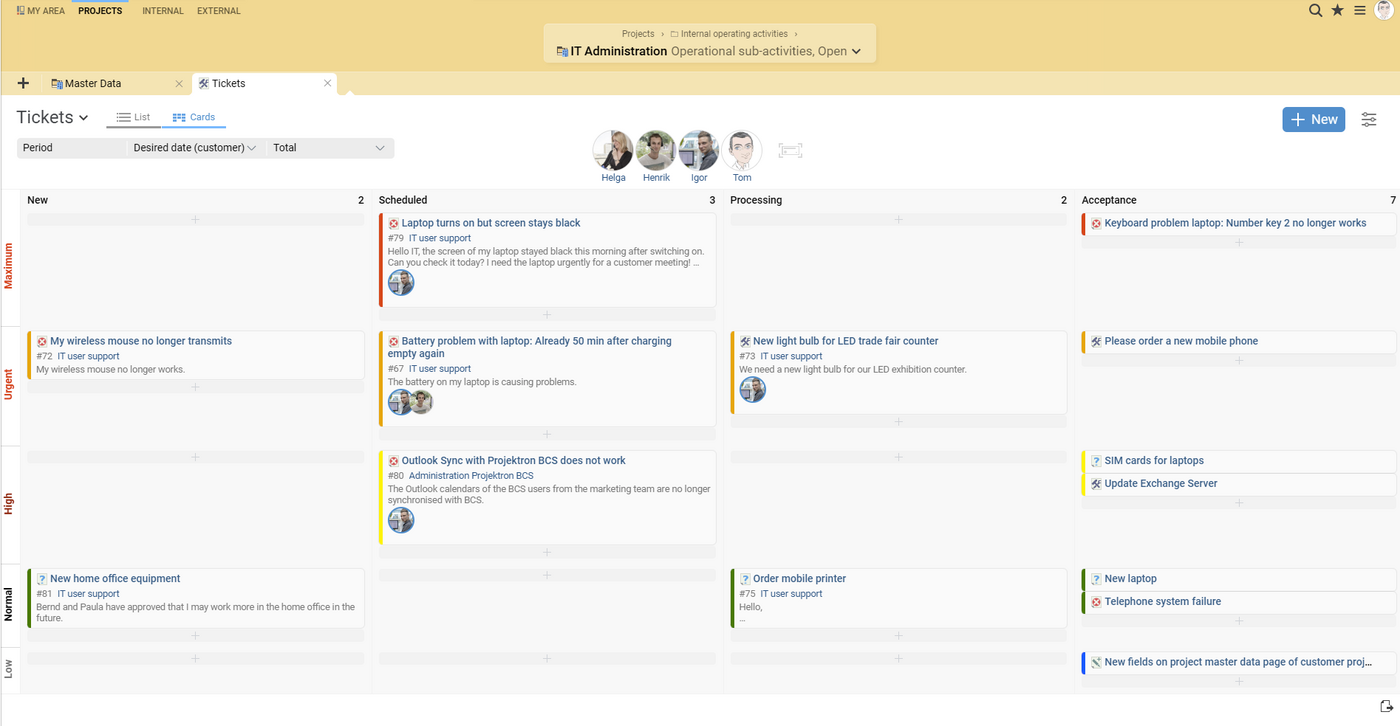This screenshot has width=1400, height=726.
Task: Open Desired date (customer) dropdown
Action: point(195,148)
